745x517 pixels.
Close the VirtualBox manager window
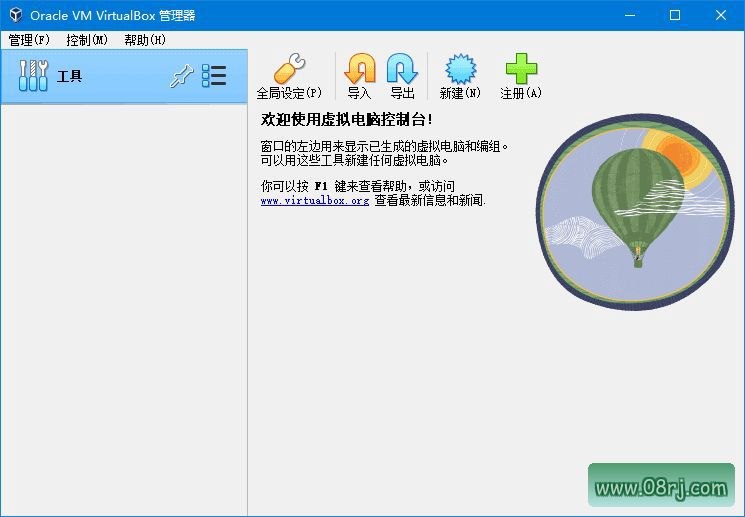point(720,15)
